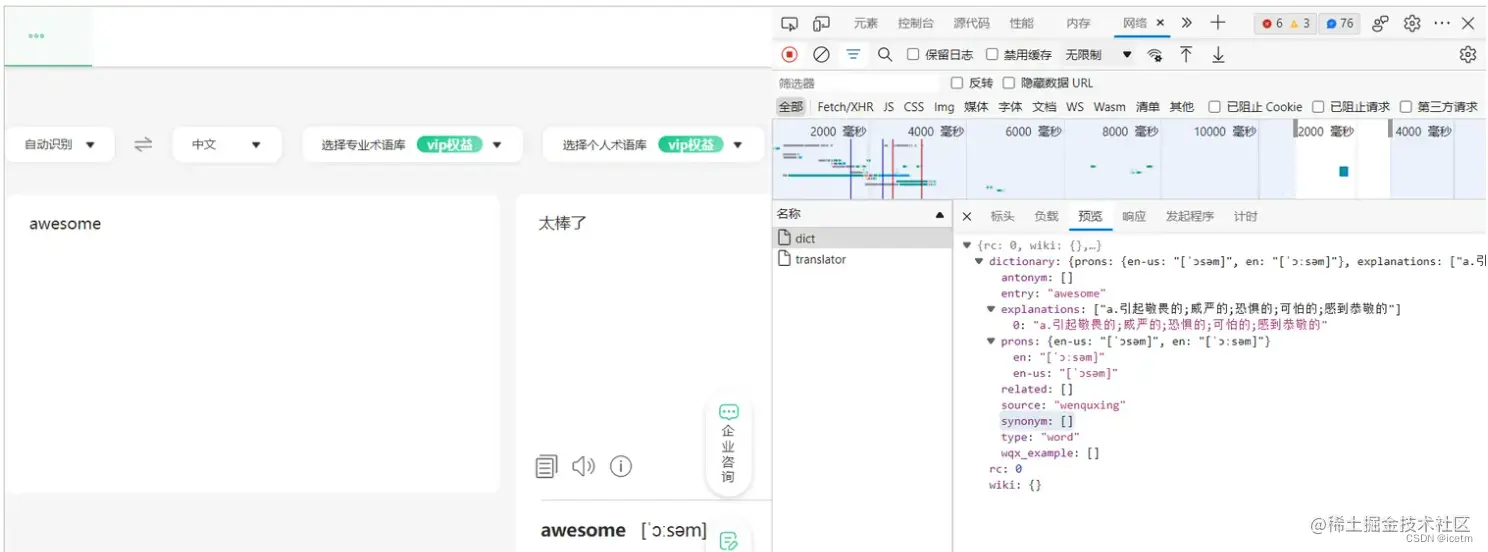Open 标头 request detail tab
Image resolution: width=1488 pixels, height=552 pixels.
click(x=1002, y=217)
